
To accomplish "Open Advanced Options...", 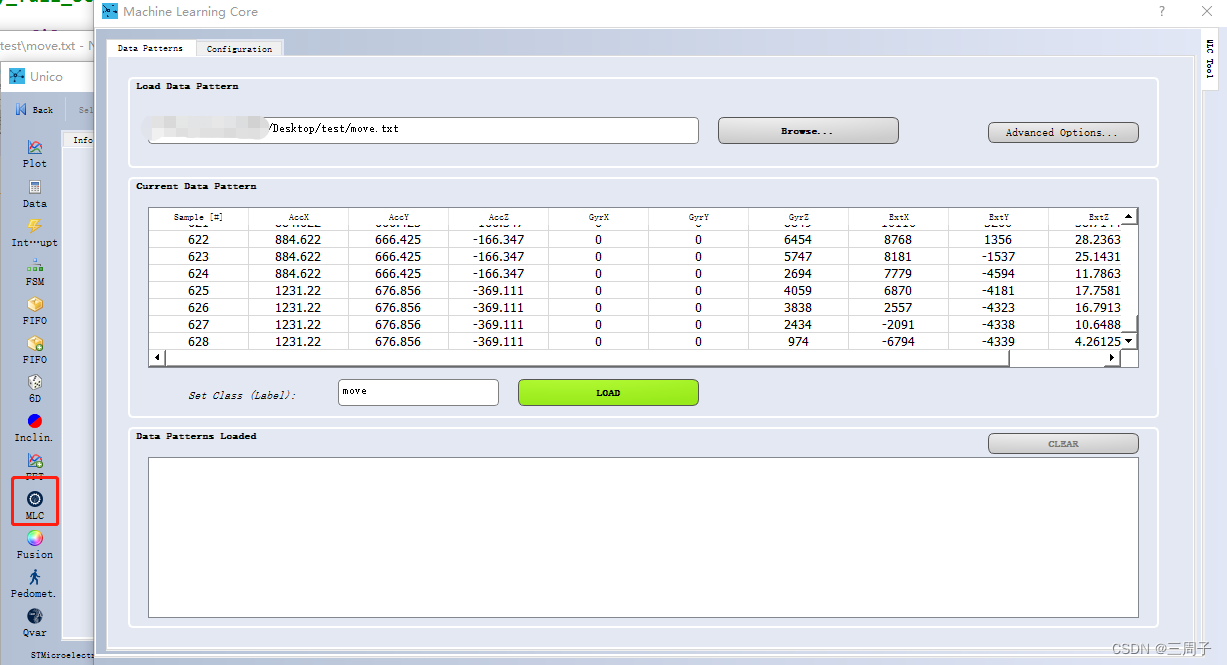I will (1063, 132).
